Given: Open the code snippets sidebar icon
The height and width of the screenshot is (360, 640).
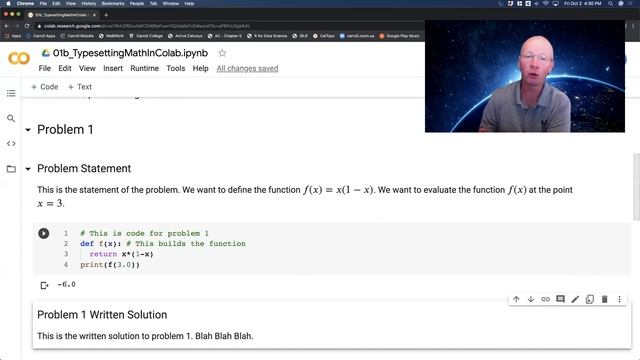Looking at the screenshot, I should click(11, 143).
